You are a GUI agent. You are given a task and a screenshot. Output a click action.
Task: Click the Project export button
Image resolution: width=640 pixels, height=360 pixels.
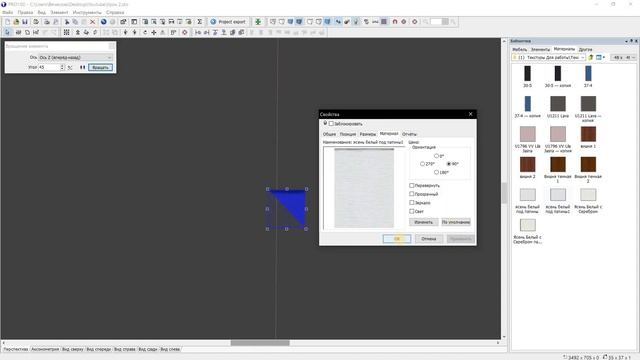[228, 22]
